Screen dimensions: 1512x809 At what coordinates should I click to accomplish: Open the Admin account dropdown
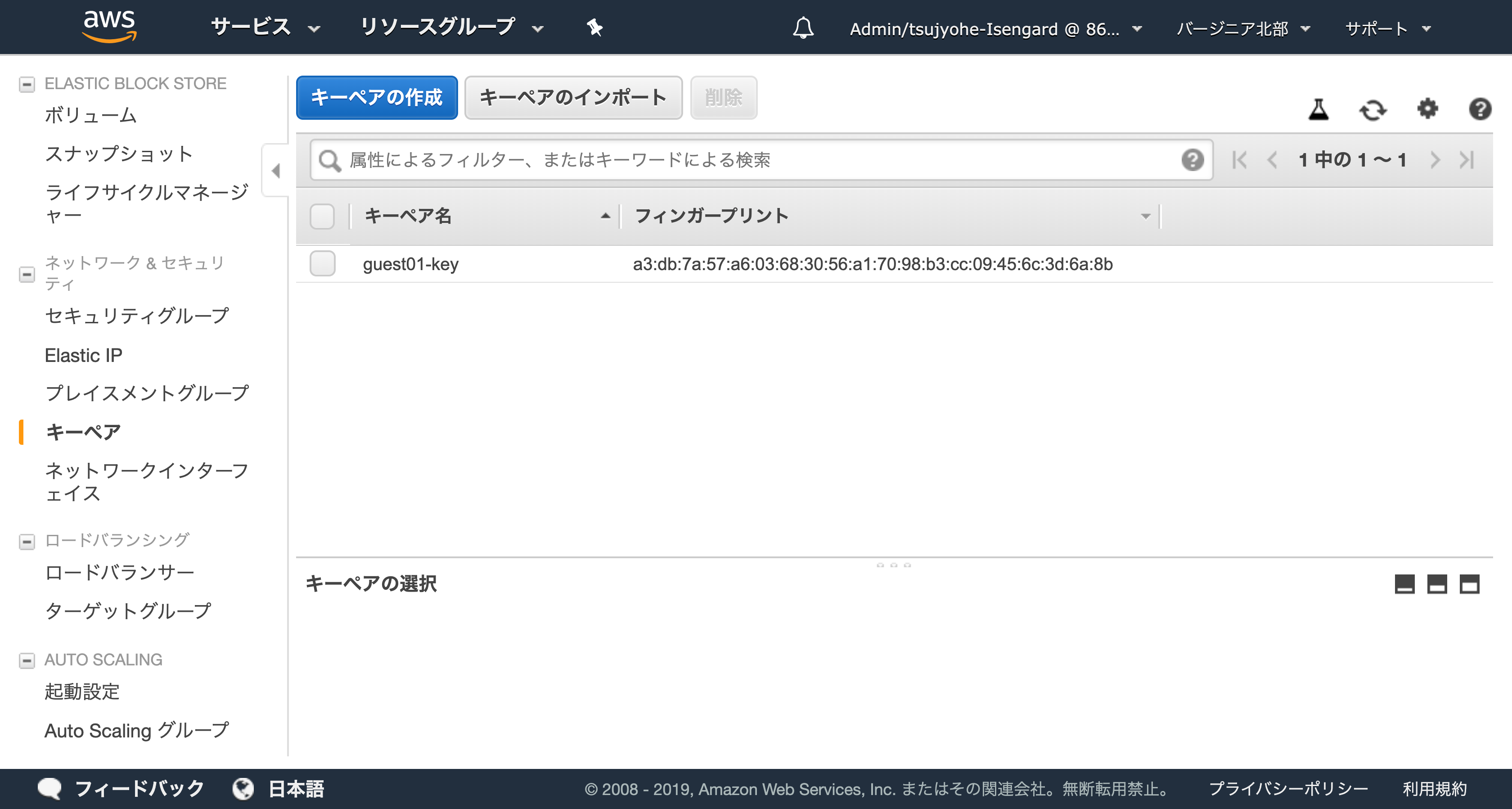tap(996, 29)
